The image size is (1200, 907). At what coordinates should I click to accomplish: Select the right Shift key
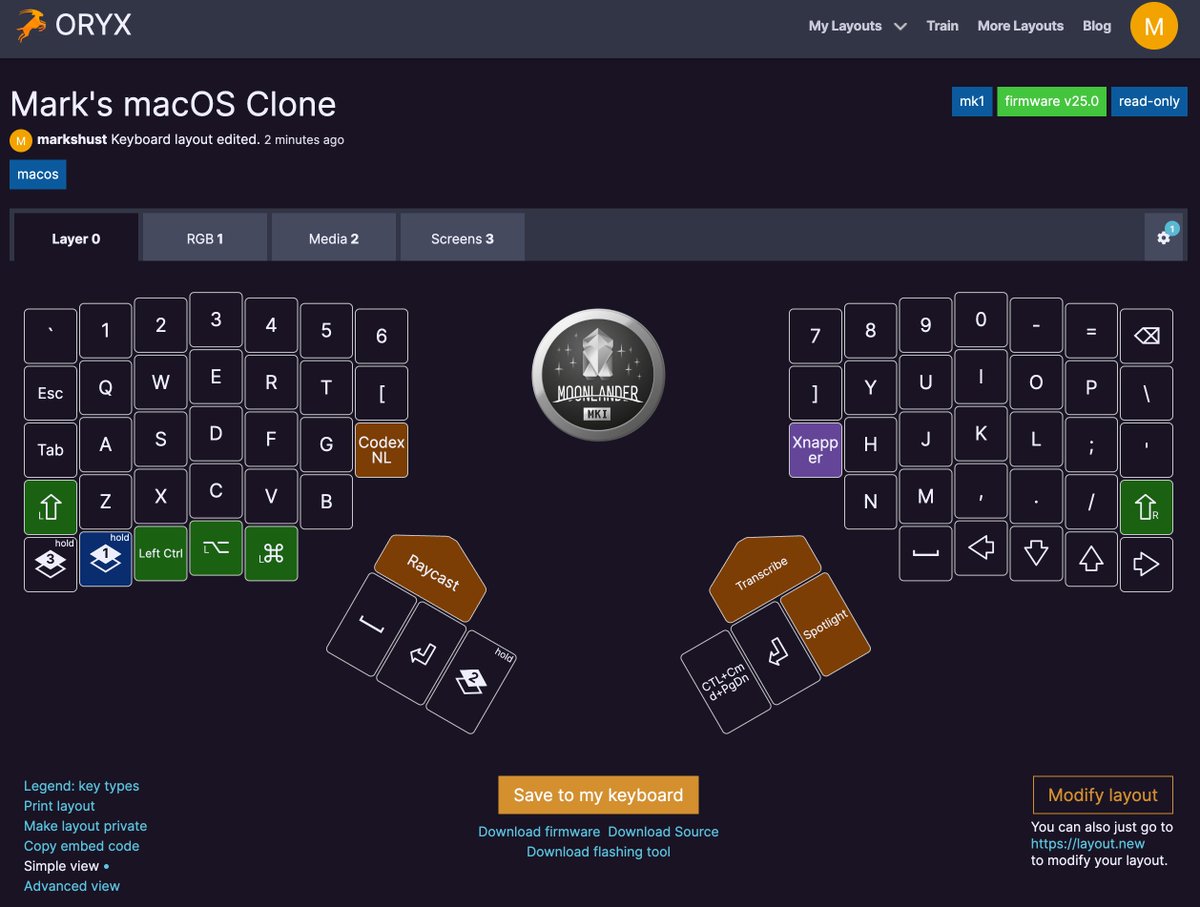click(x=1146, y=507)
